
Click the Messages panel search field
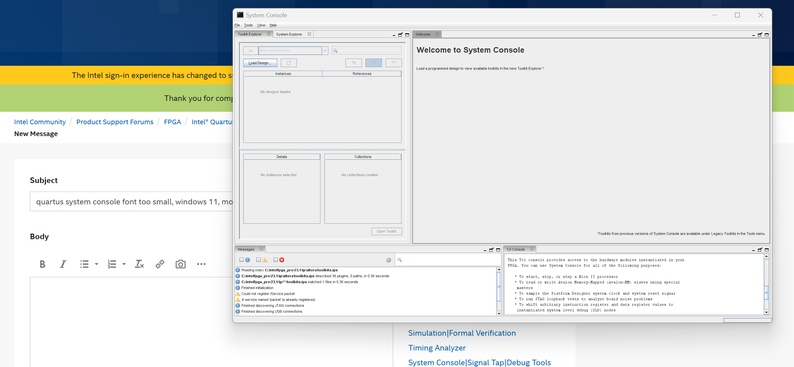448,260
